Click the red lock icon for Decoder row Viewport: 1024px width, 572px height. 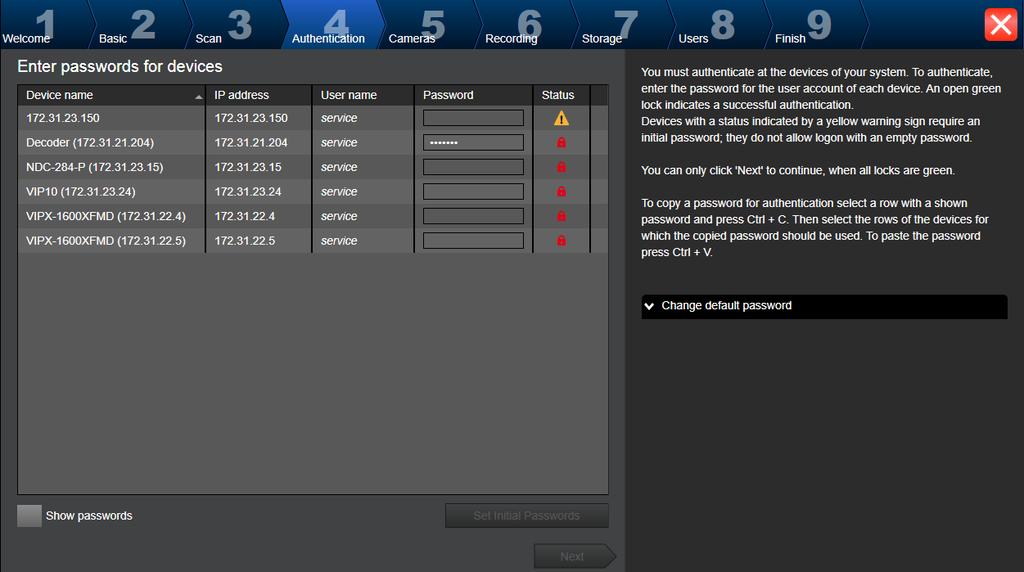point(561,142)
